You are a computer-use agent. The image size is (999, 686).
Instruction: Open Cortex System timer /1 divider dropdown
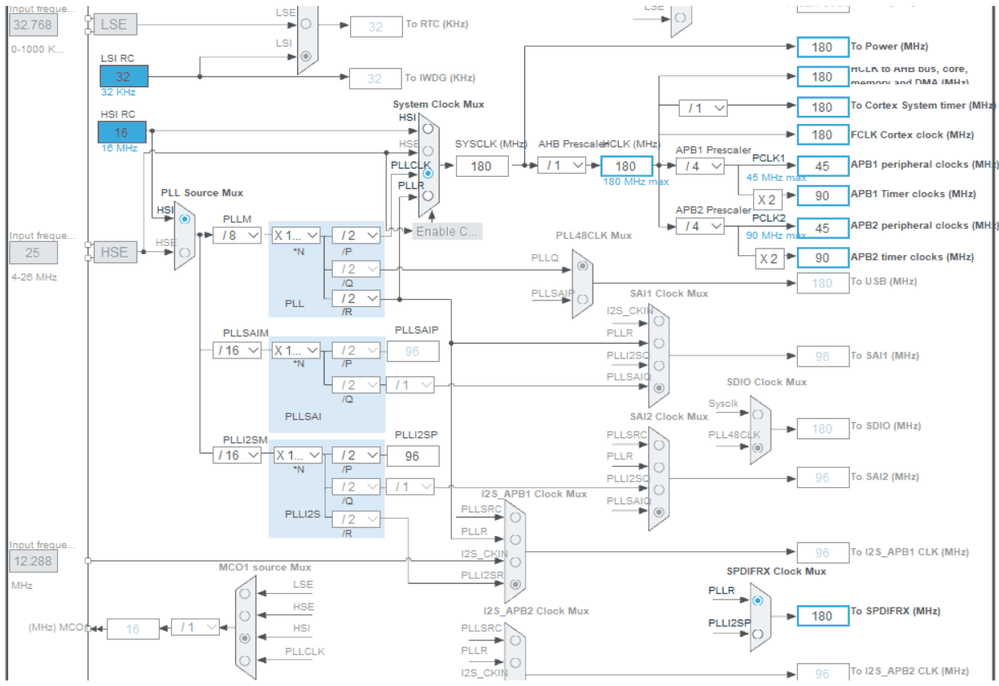coord(703,108)
